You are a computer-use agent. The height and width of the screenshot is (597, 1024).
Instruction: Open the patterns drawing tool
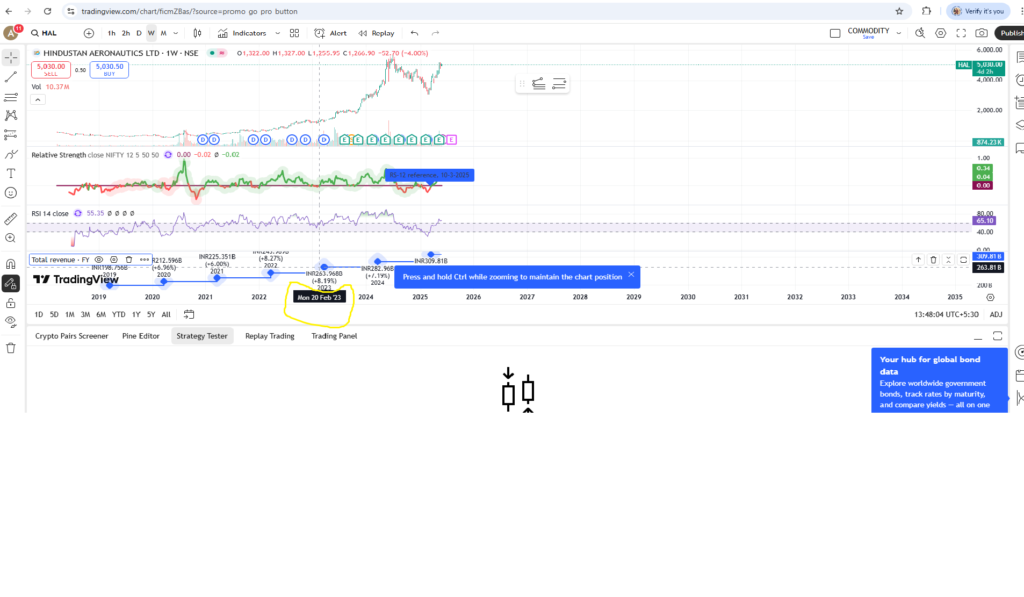(10, 116)
